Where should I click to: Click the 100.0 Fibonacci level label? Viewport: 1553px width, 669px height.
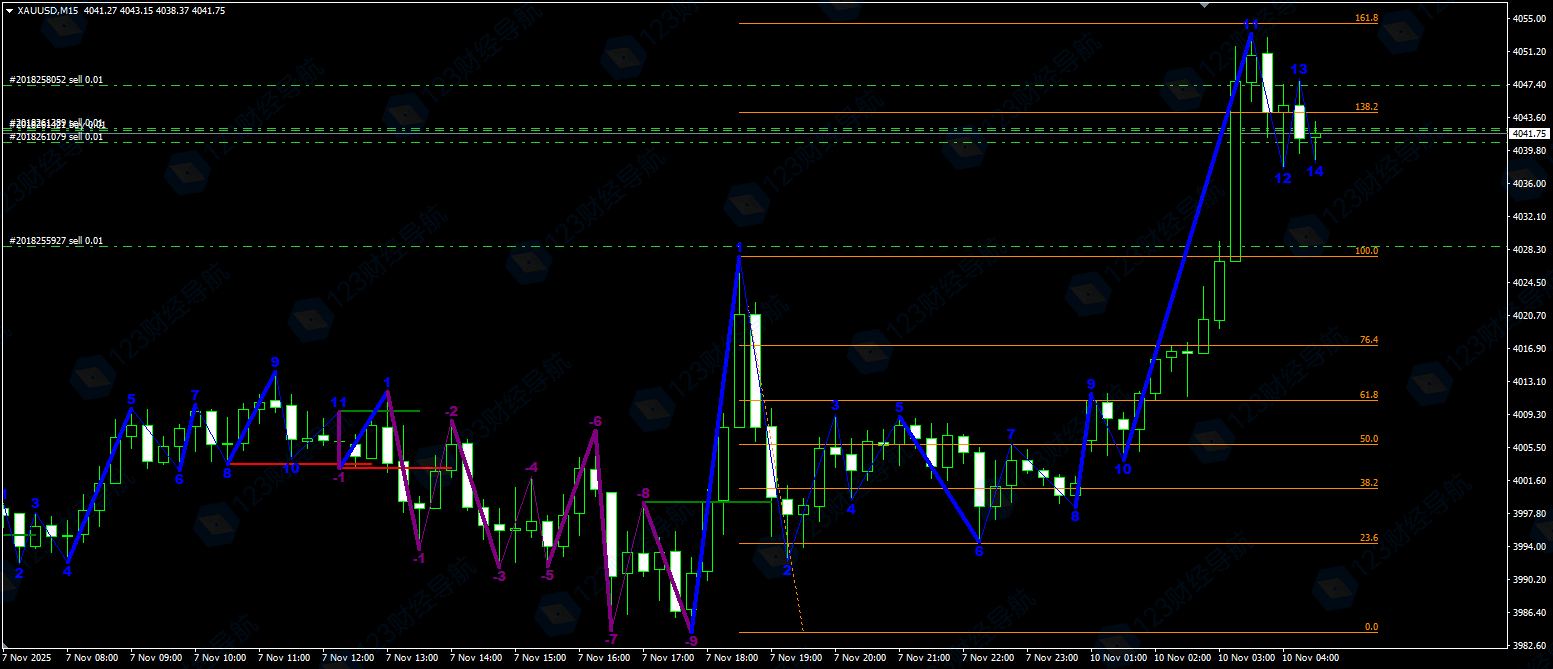1366,251
